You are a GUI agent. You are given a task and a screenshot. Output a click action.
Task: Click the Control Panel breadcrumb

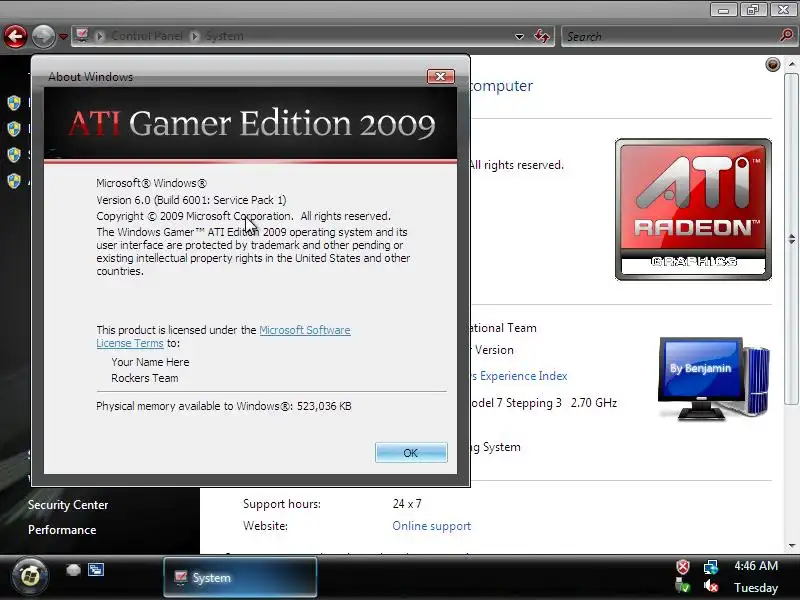147,36
